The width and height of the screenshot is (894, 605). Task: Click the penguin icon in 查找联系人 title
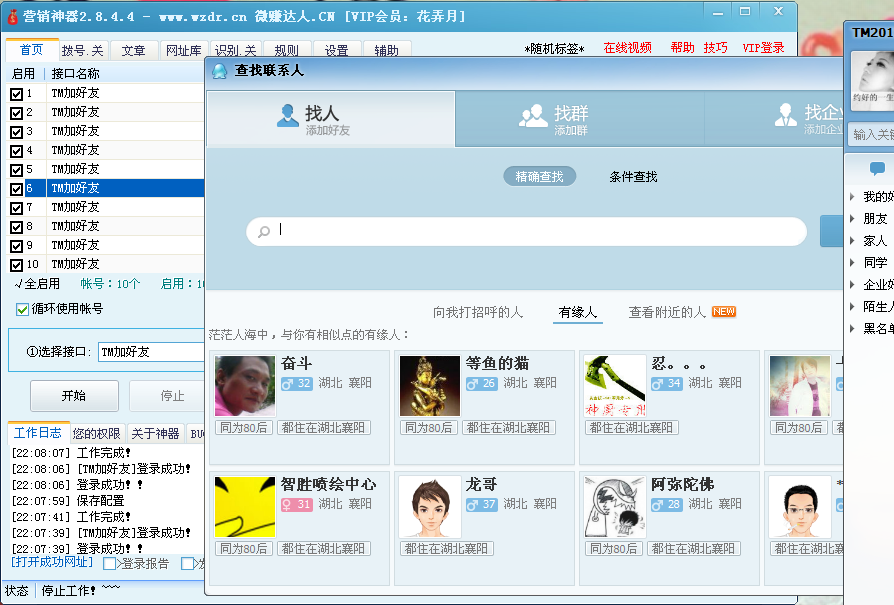pyautogui.click(x=220, y=71)
